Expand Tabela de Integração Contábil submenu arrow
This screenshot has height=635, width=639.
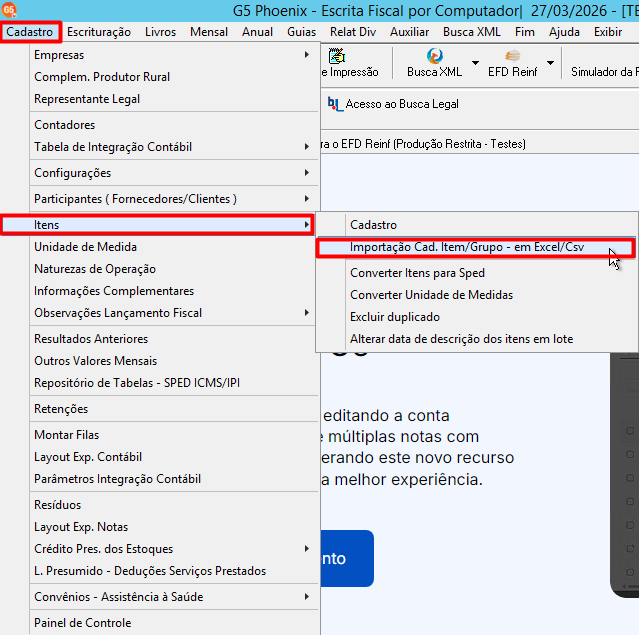click(x=306, y=147)
